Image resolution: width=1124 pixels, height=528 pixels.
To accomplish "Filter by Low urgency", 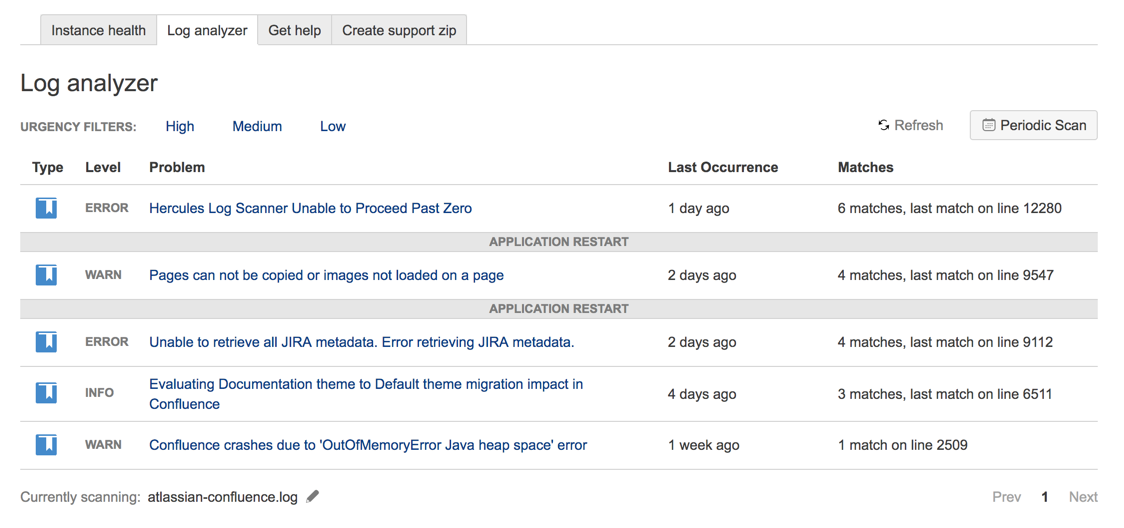I will pos(333,126).
